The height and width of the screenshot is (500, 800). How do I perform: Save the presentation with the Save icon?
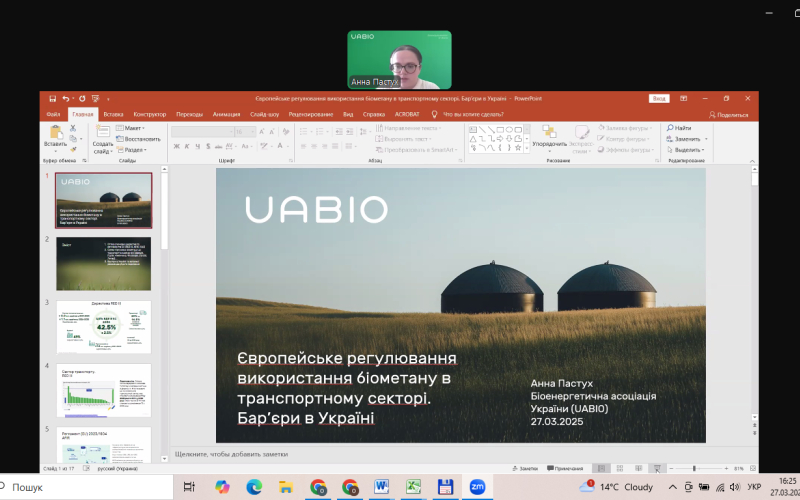pos(53,98)
